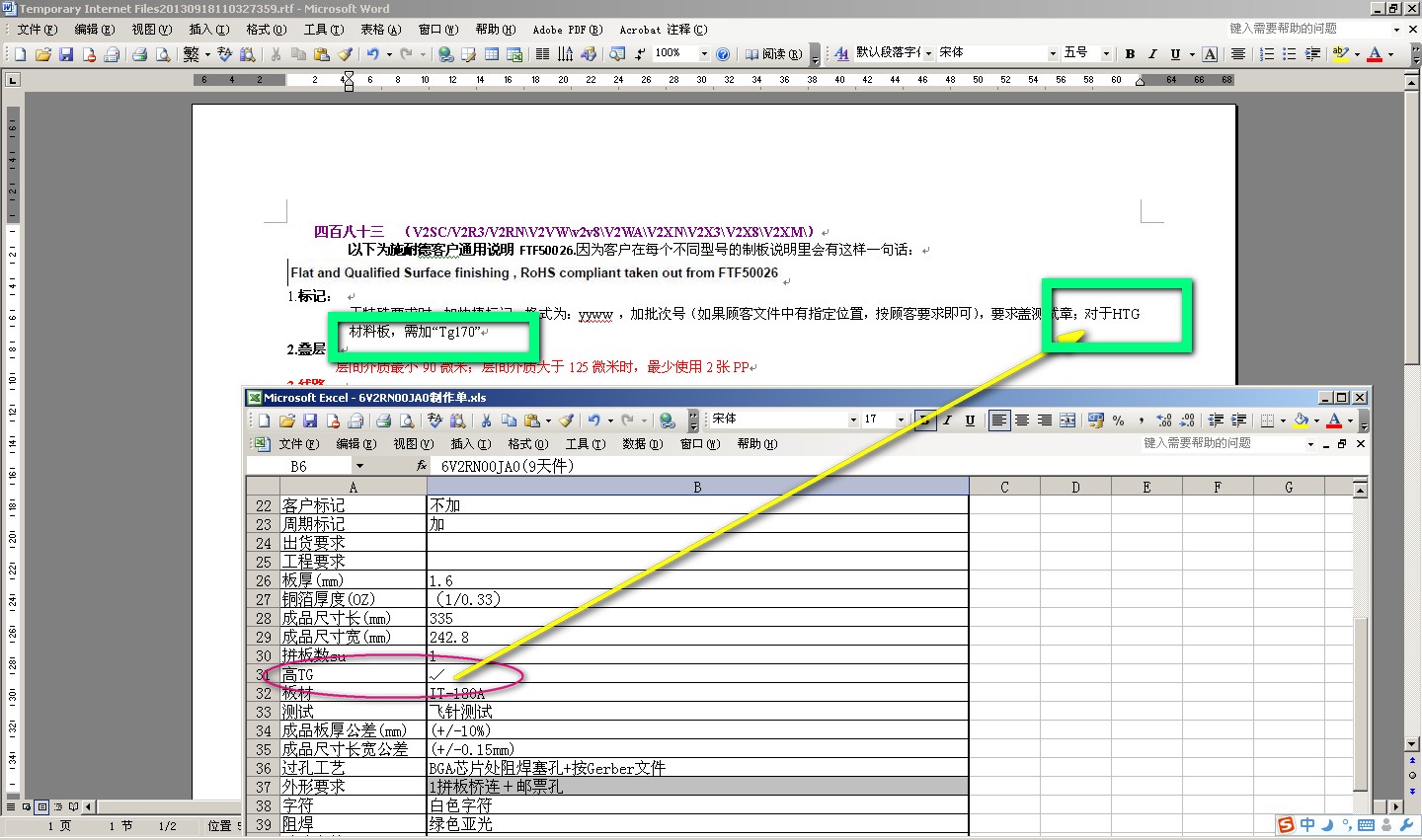Viewport: 1422px width, 840px height.
Task: Undo the last action in Word
Action: coord(372,54)
